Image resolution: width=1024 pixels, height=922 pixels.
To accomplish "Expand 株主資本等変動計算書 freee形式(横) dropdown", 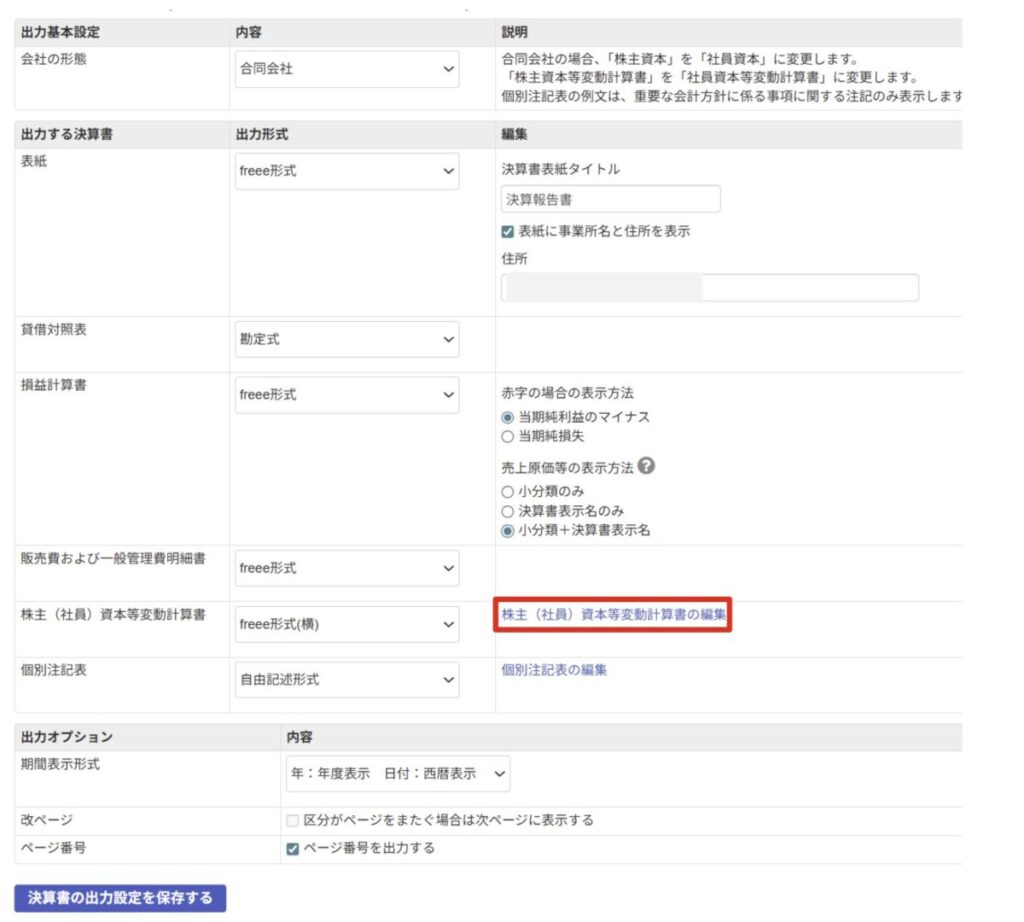I will [x=346, y=624].
